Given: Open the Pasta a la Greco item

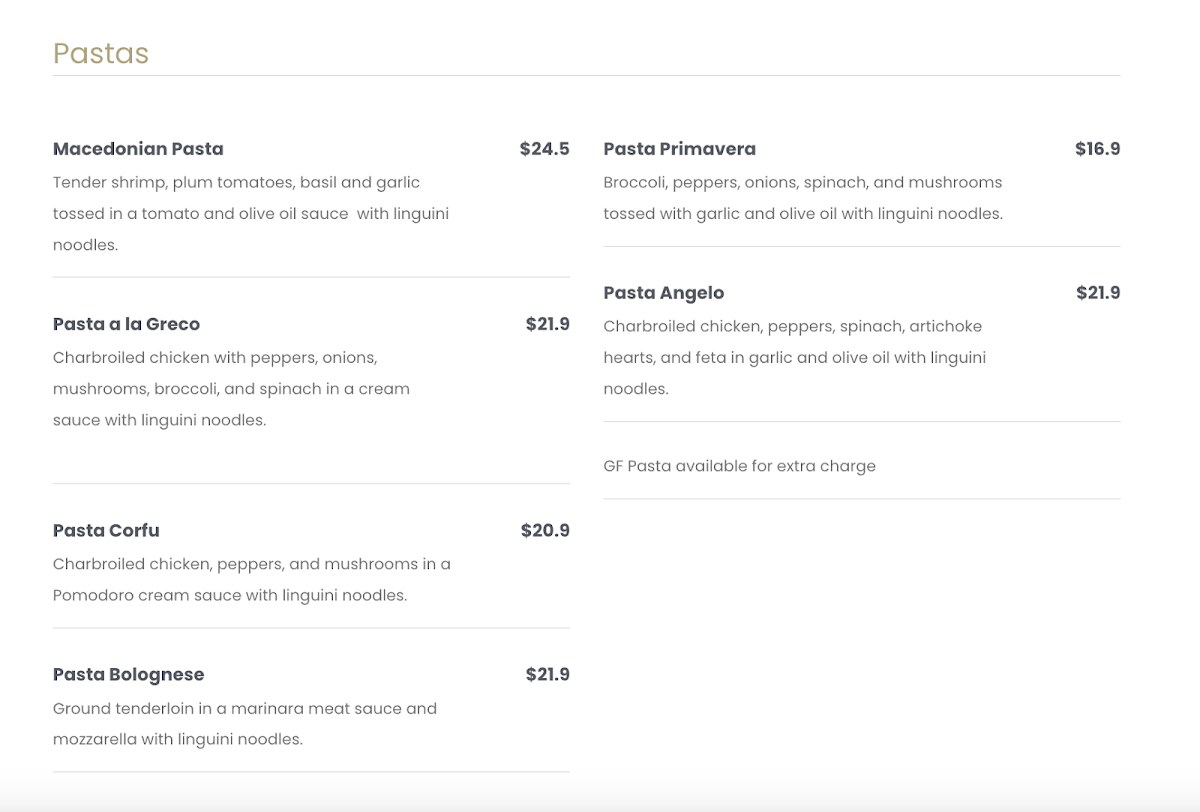Looking at the screenshot, I should tap(126, 324).
